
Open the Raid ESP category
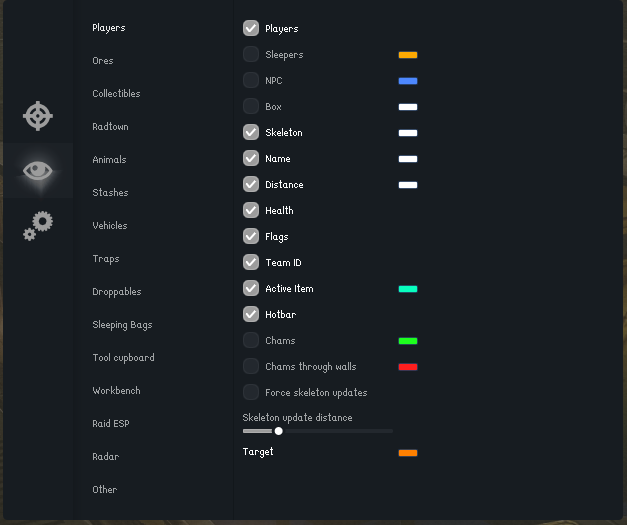pyautogui.click(x=111, y=424)
